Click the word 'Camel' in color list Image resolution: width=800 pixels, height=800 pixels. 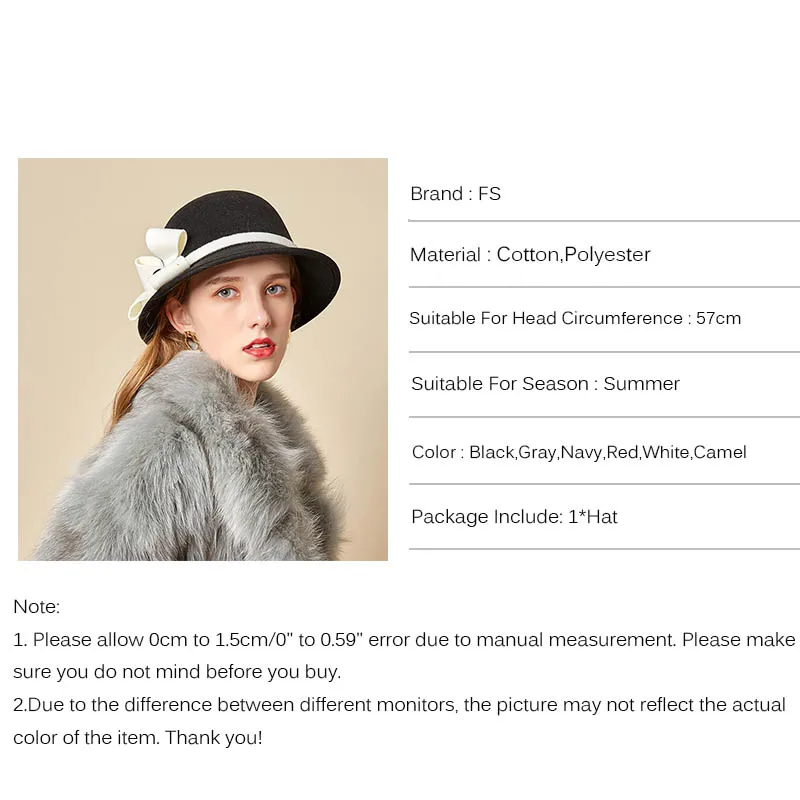click(720, 452)
